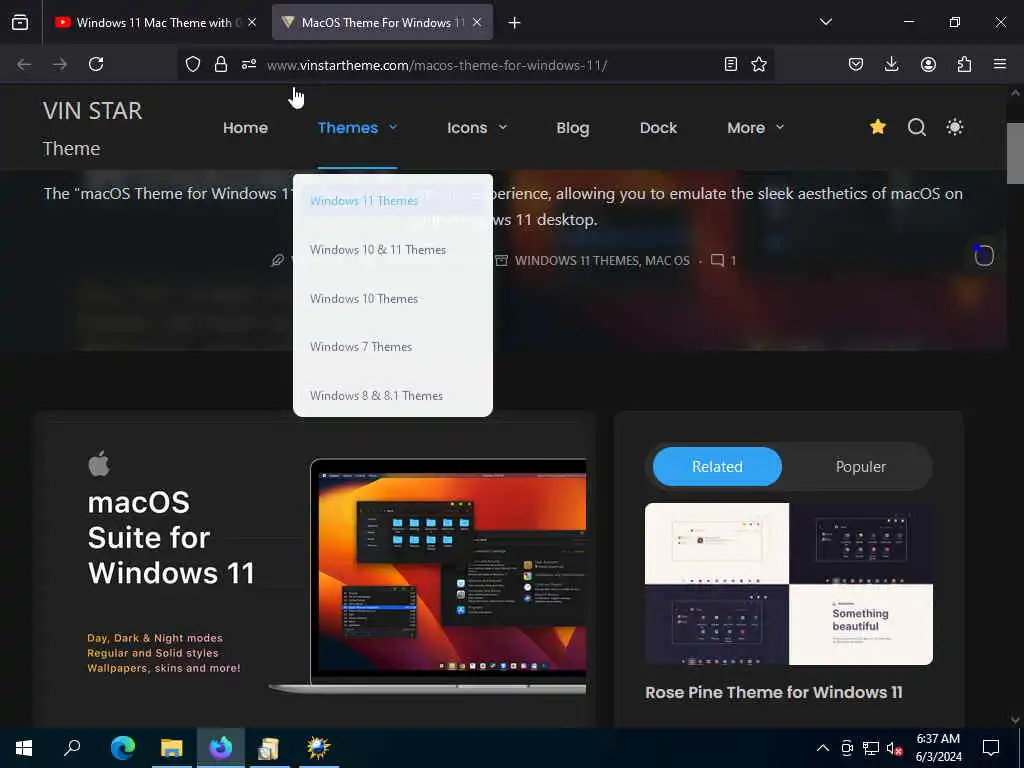Go back to previous page
This screenshot has width=1024, height=768.
pos(24,64)
